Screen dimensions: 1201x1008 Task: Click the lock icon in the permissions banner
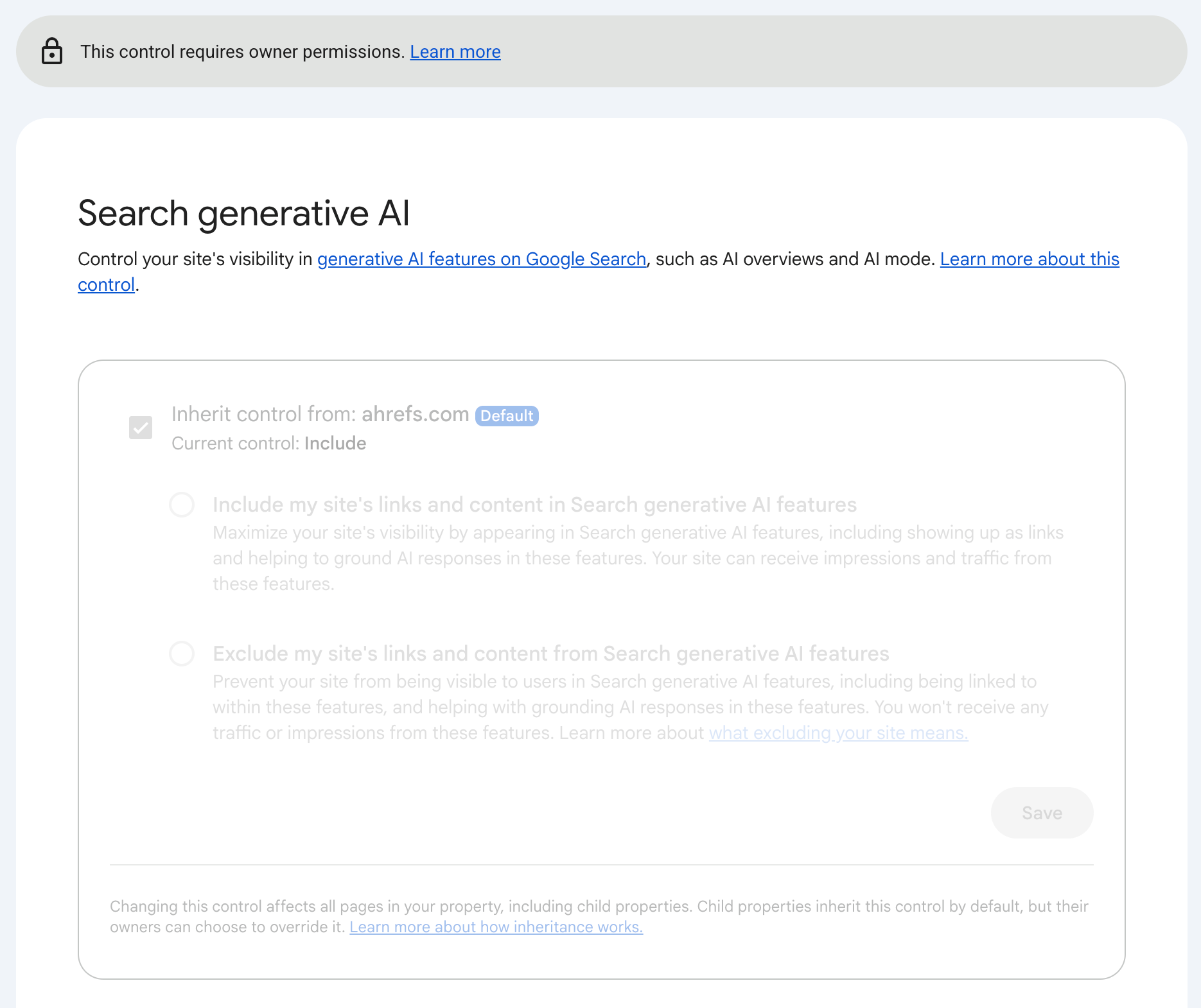(x=52, y=51)
